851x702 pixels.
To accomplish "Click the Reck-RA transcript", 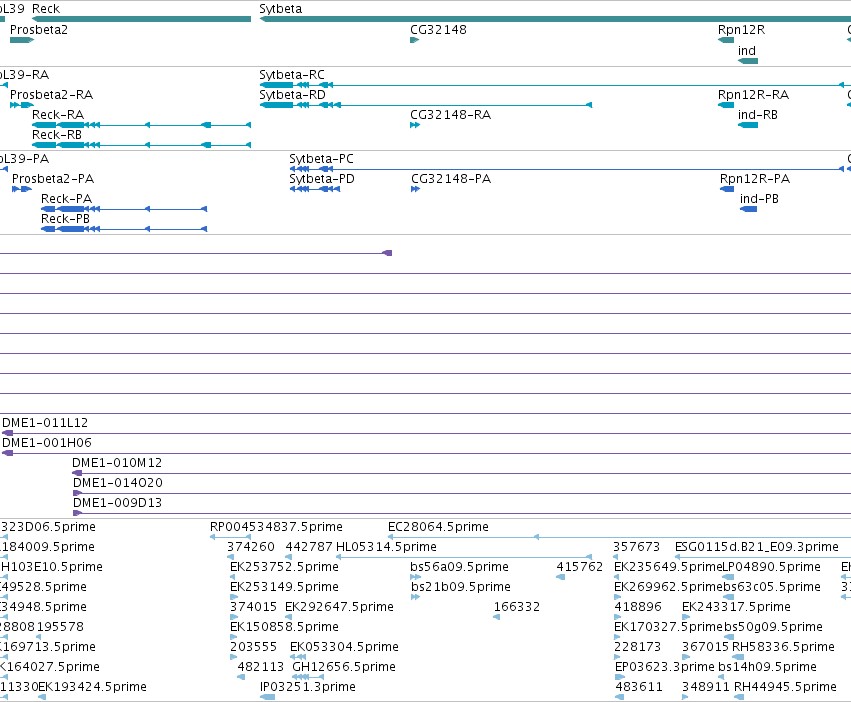I will click(x=142, y=125).
